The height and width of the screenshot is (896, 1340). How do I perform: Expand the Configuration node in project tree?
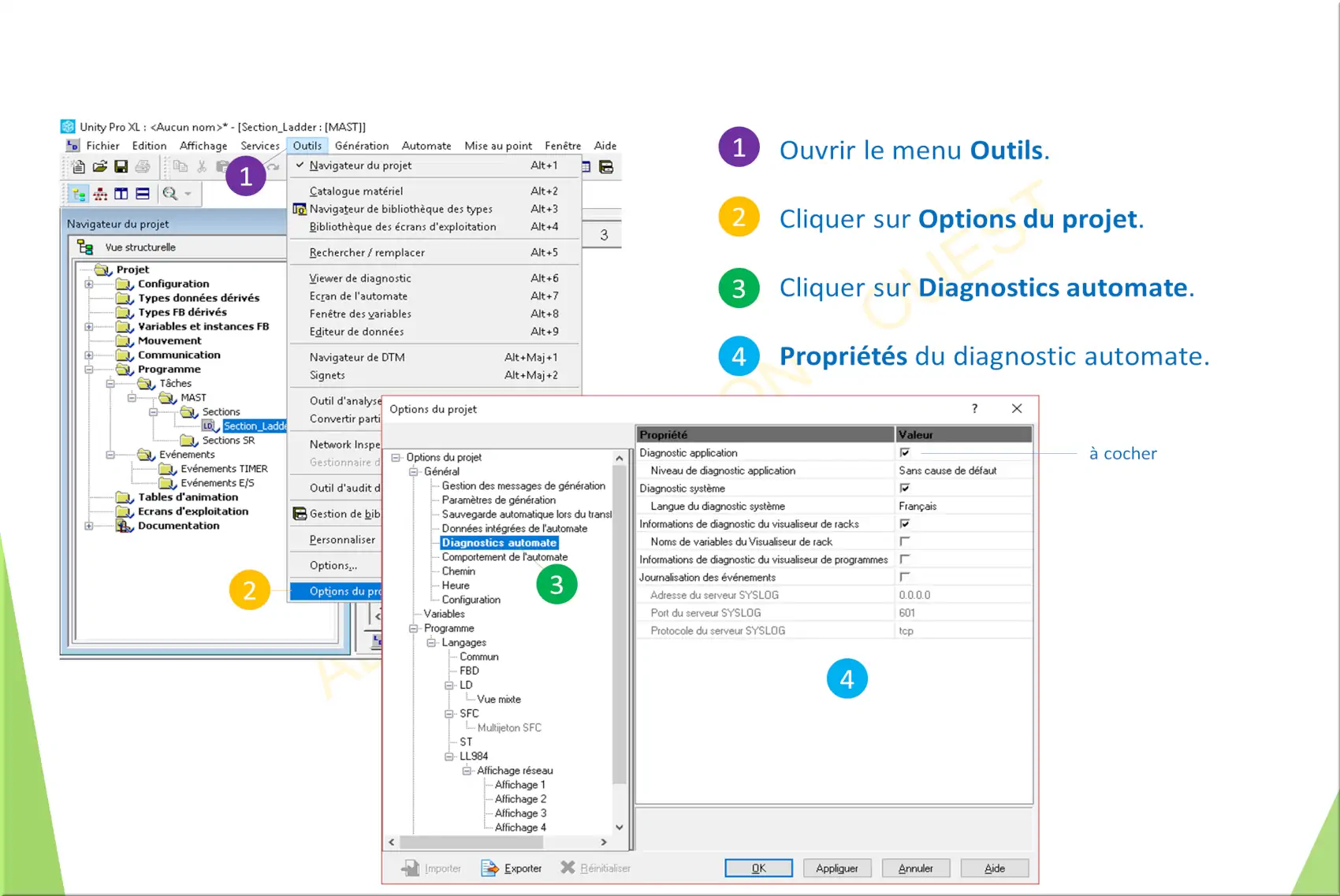[x=89, y=284]
